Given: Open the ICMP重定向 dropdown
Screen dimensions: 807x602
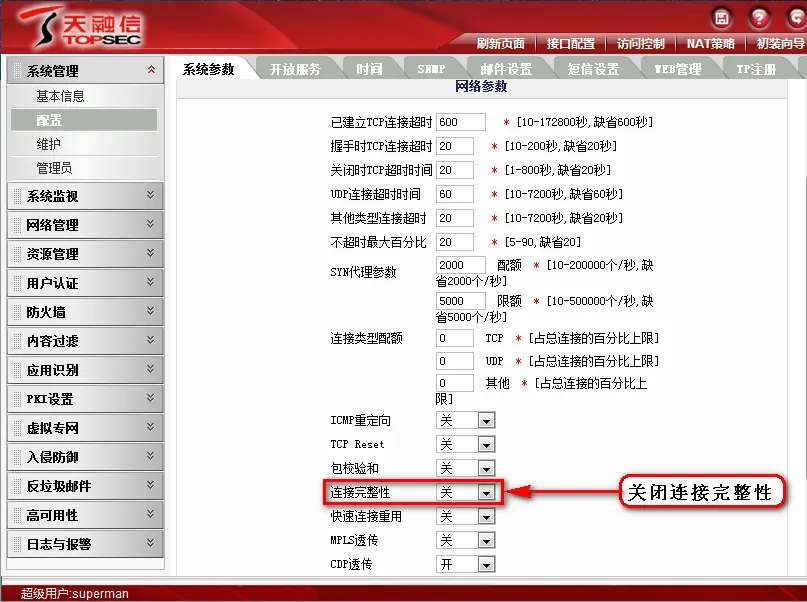Looking at the screenshot, I should pos(465,420).
